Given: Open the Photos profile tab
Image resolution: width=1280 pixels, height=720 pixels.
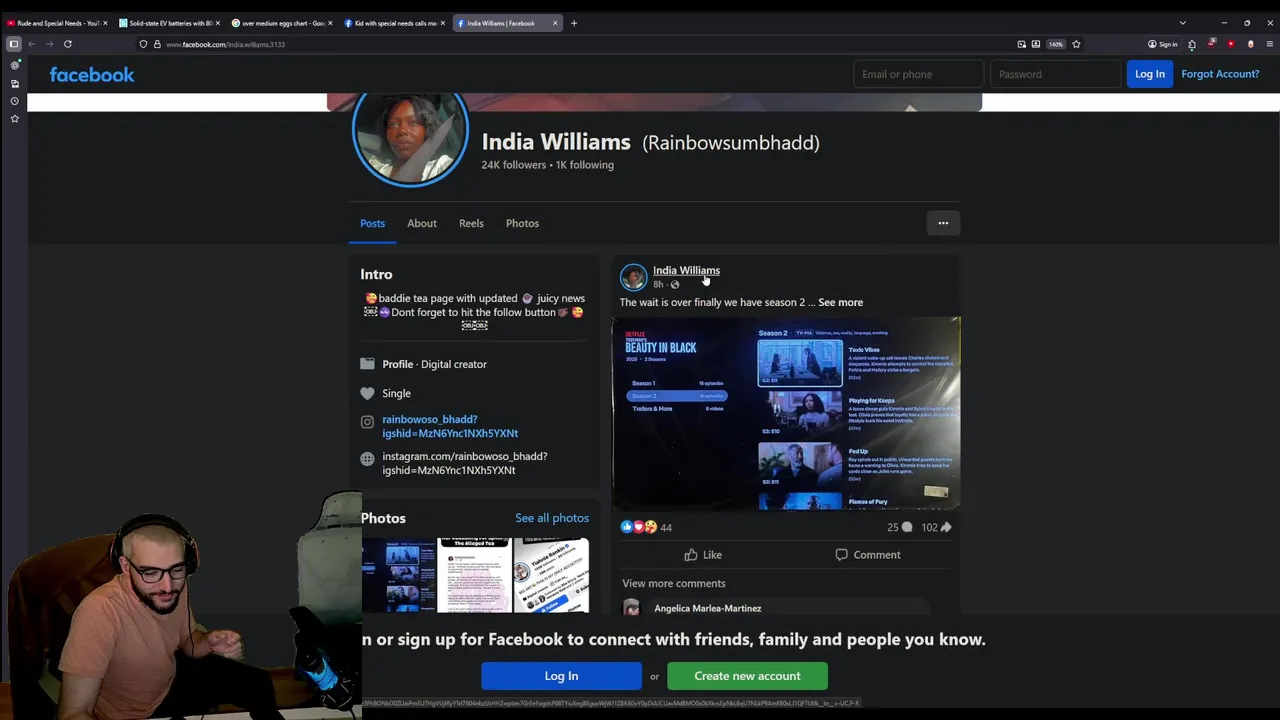Looking at the screenshot, I should coord(522,223).
